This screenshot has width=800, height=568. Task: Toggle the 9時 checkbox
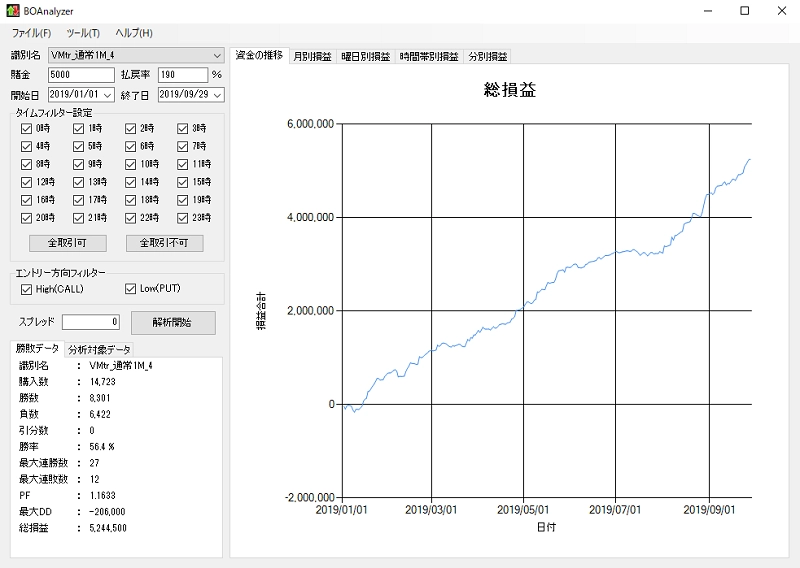click(79, 164)
